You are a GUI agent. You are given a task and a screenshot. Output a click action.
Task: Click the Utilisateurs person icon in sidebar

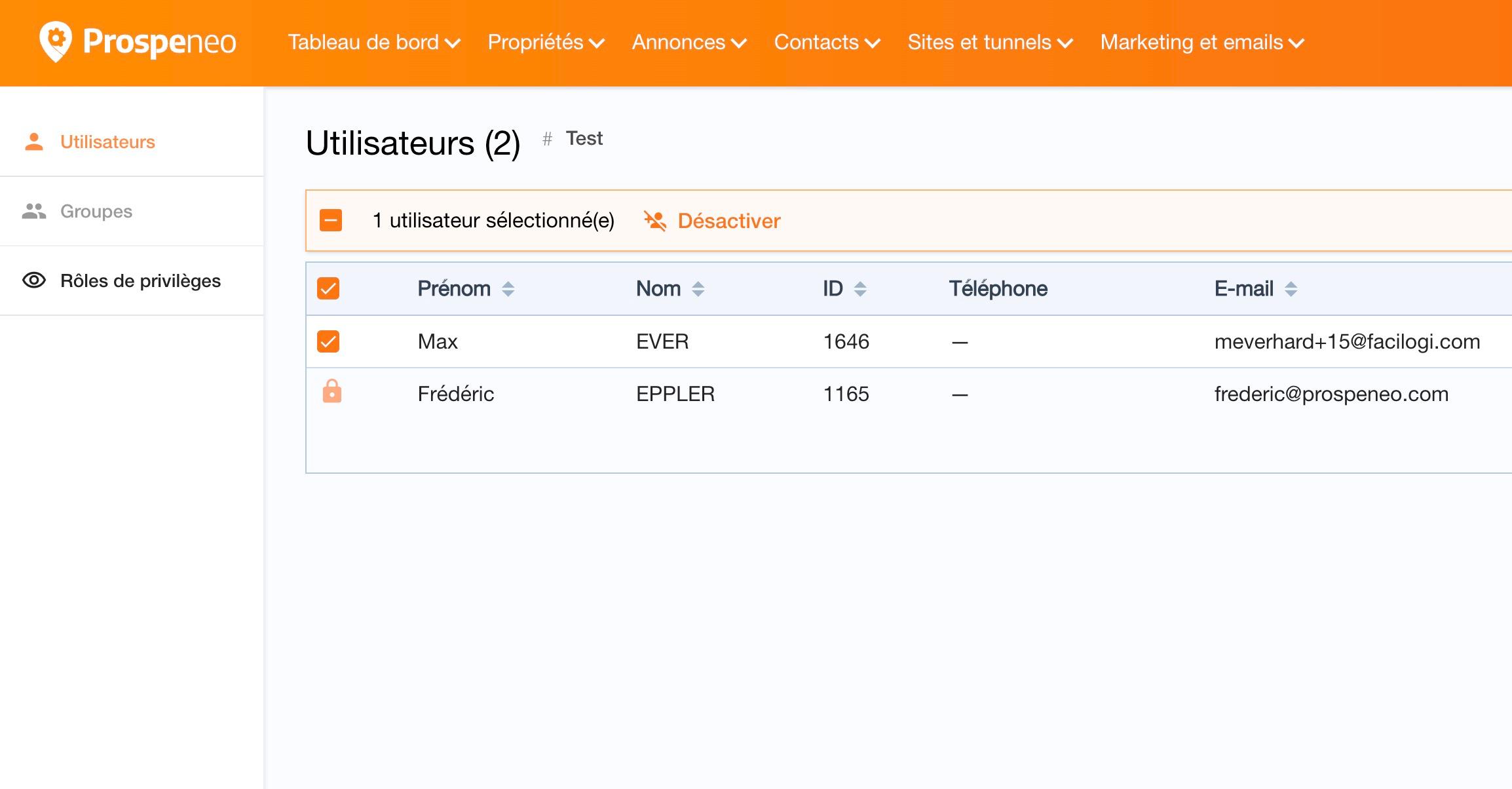(33, 142)
